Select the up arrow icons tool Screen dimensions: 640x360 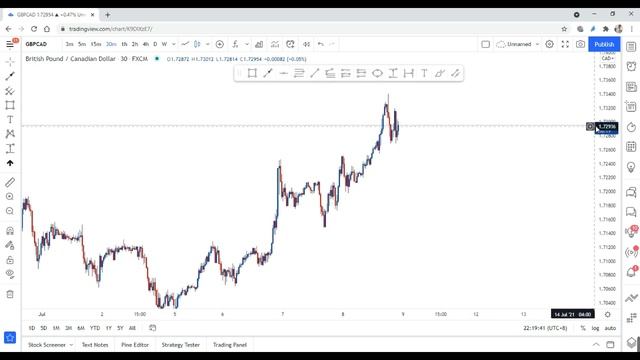(x=10, y=163)
